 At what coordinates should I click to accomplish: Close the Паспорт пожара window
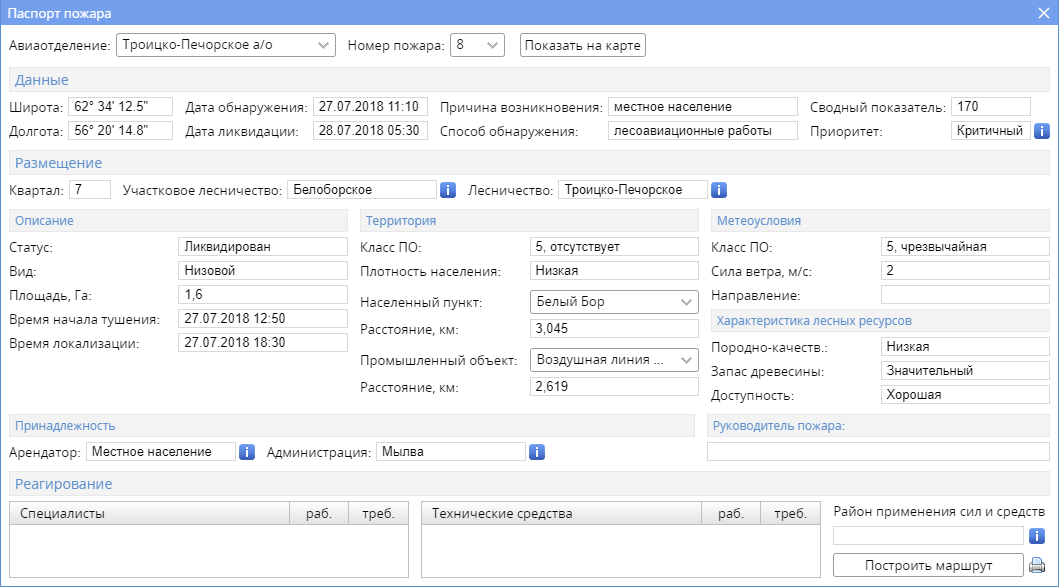click(1043, 13)
